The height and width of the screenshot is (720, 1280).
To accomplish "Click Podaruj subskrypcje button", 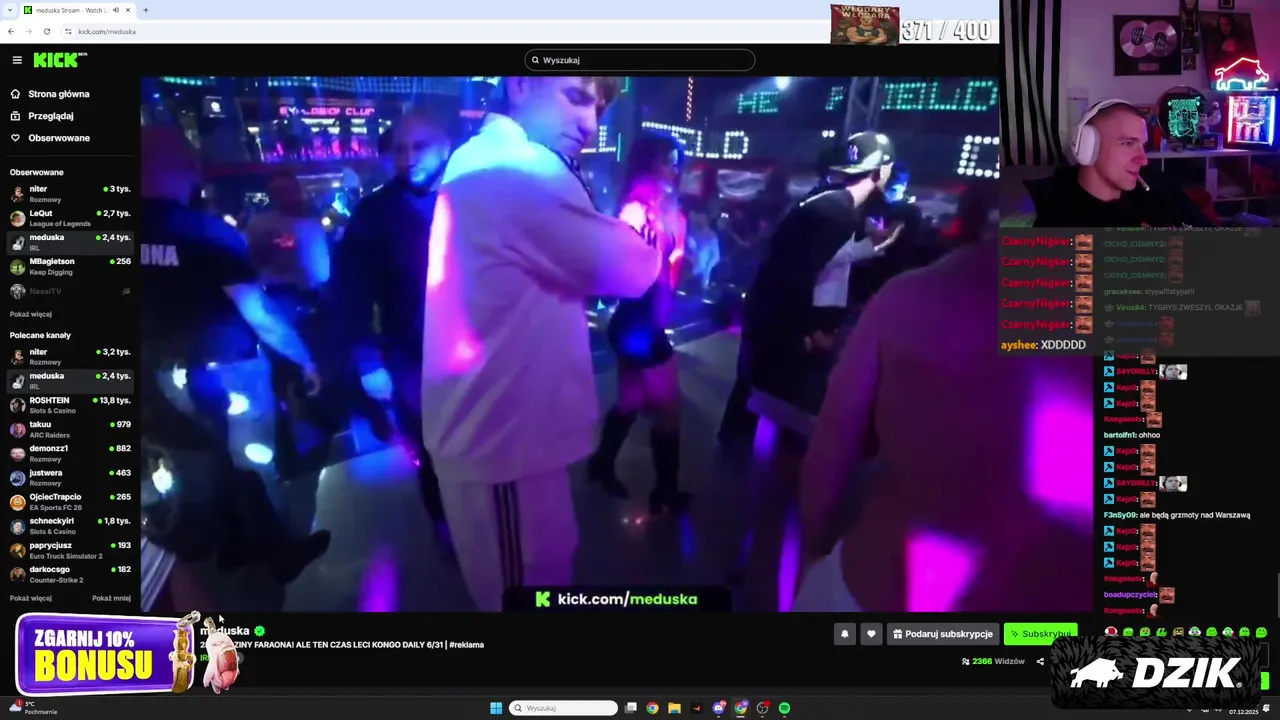I will [943, 634].
